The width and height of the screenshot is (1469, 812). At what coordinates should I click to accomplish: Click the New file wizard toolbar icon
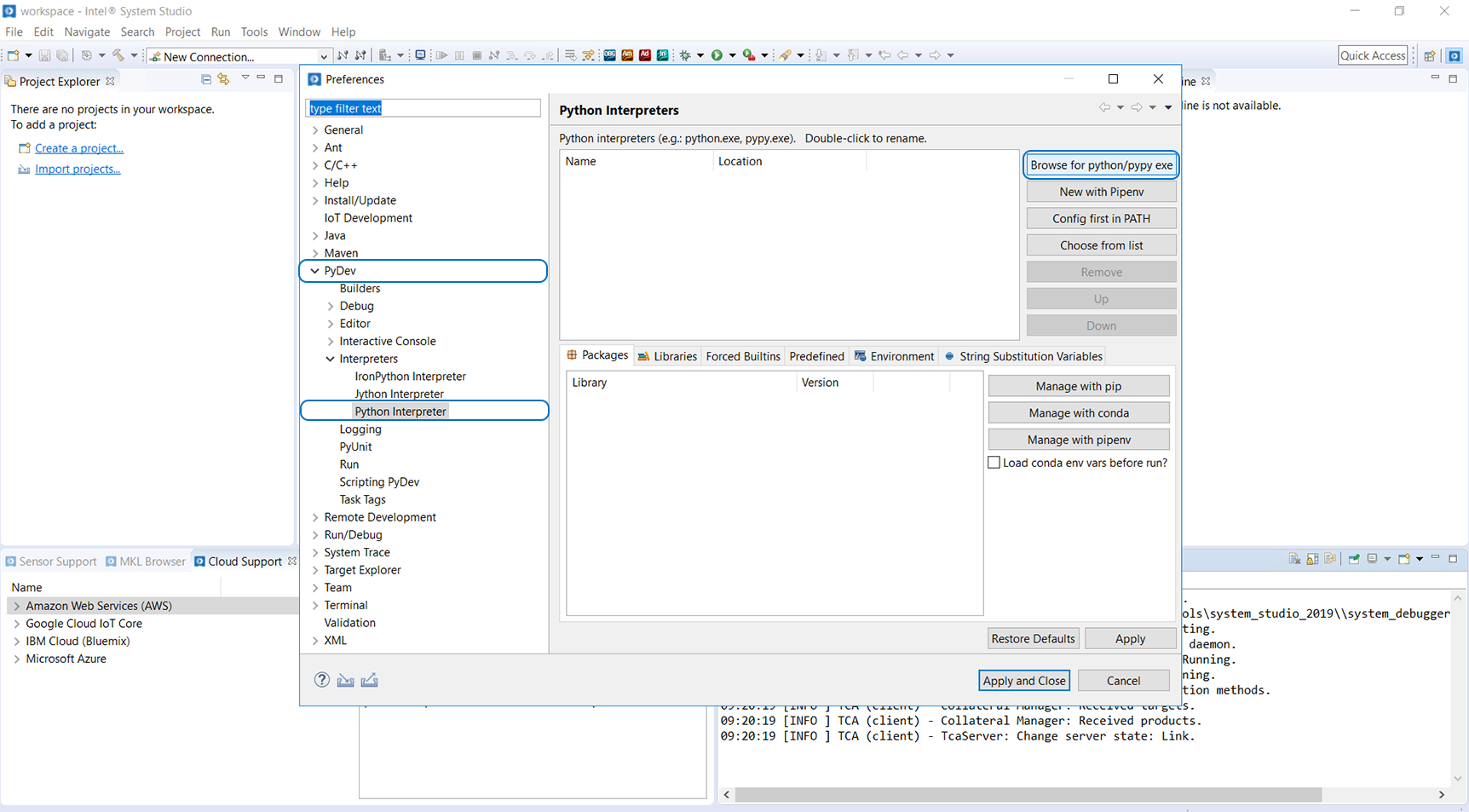click(13, 55)
